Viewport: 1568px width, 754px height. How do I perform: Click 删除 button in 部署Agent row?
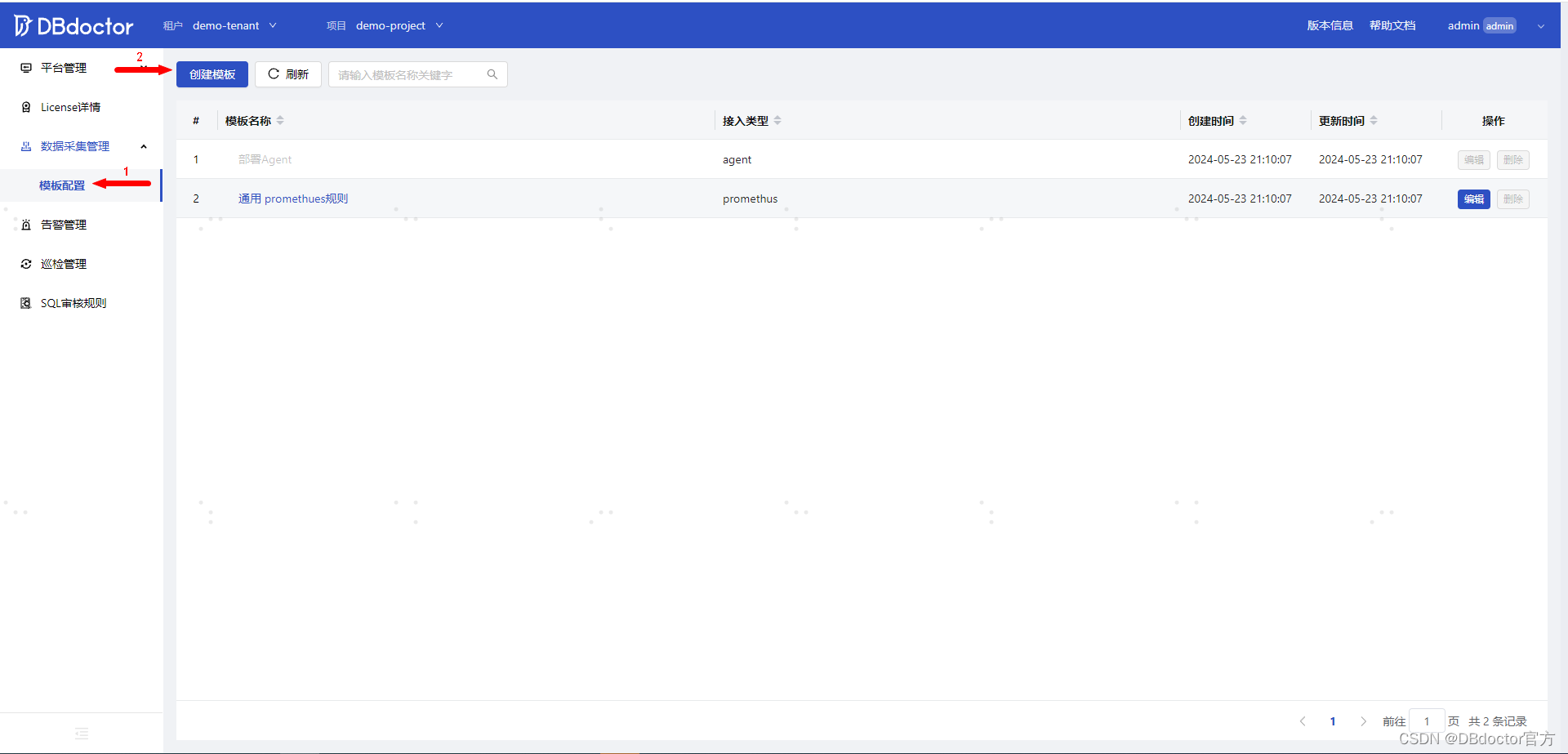[x=1512, y=160]
